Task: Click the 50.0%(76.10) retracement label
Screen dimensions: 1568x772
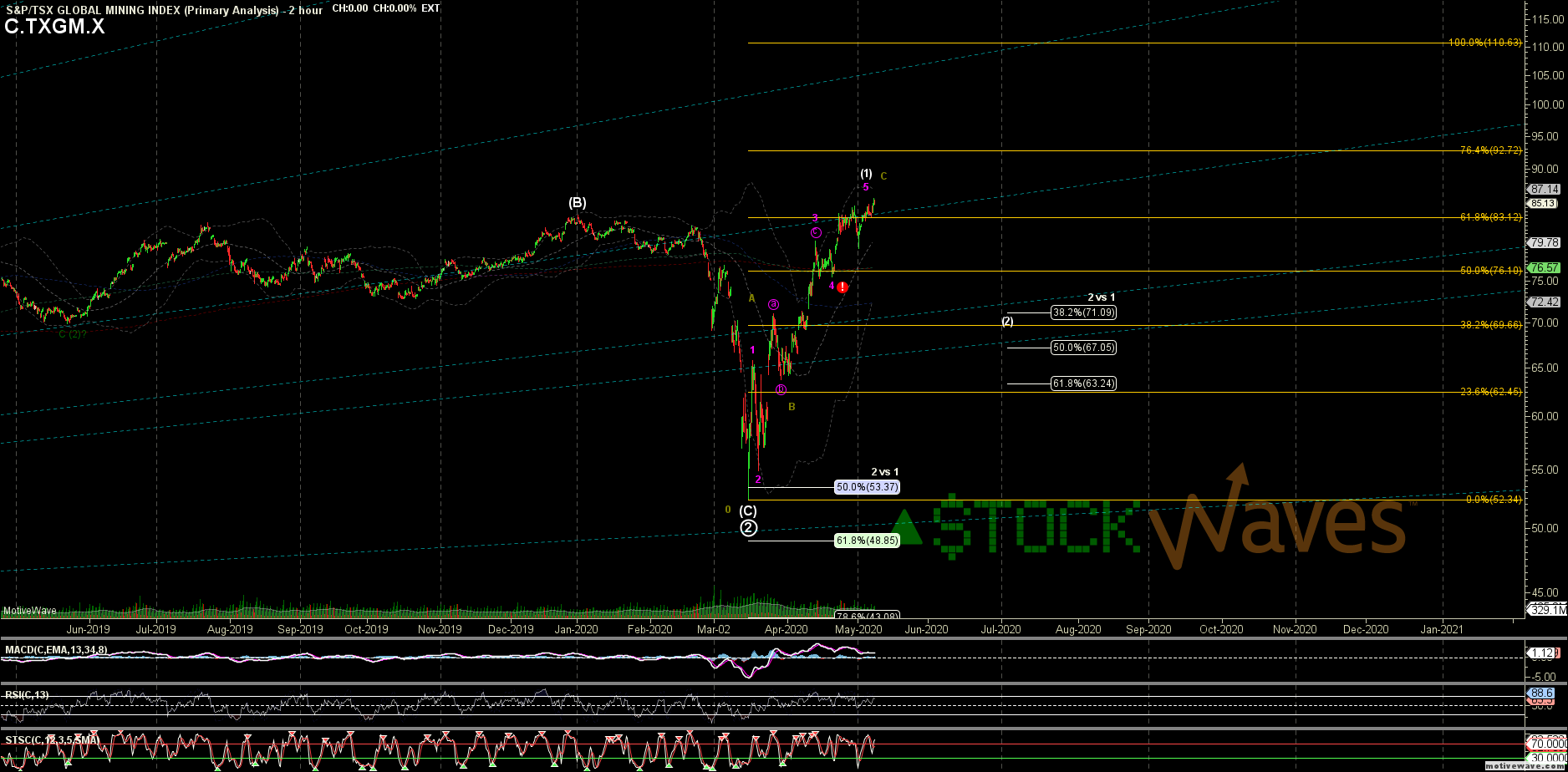Action: (x=1490, y=271)
